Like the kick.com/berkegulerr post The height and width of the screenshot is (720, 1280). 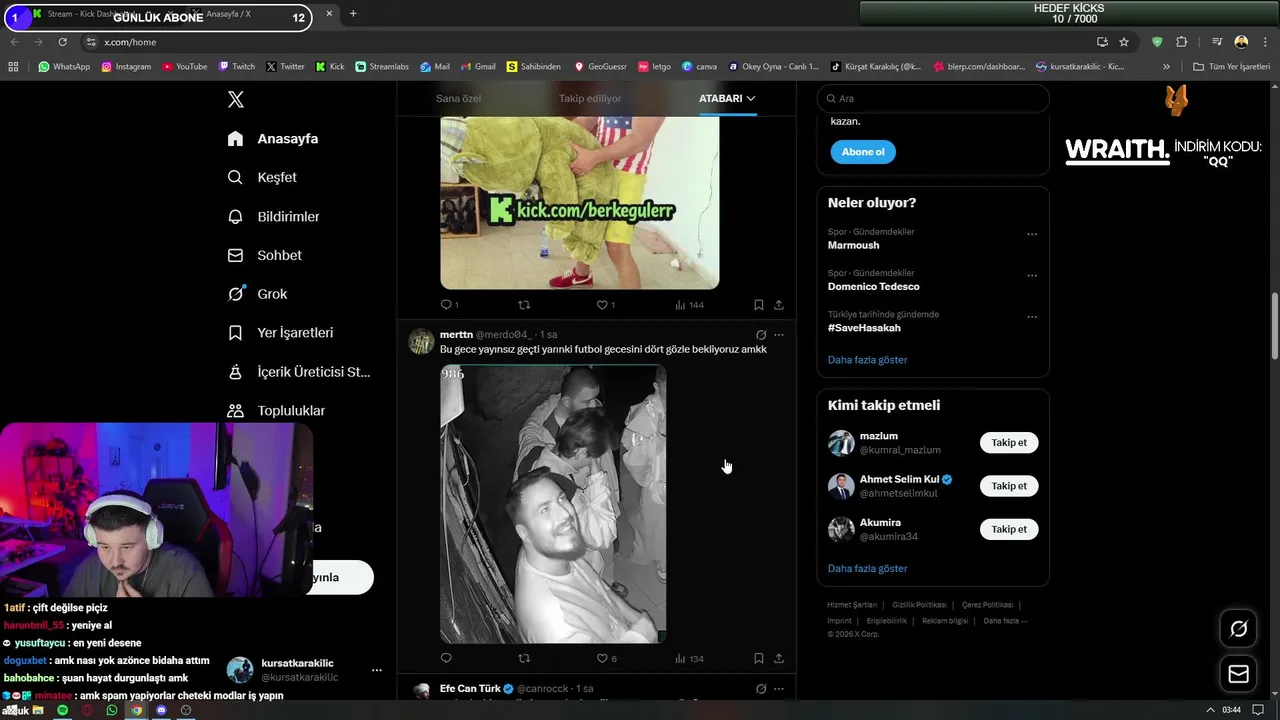pos(602,305)
